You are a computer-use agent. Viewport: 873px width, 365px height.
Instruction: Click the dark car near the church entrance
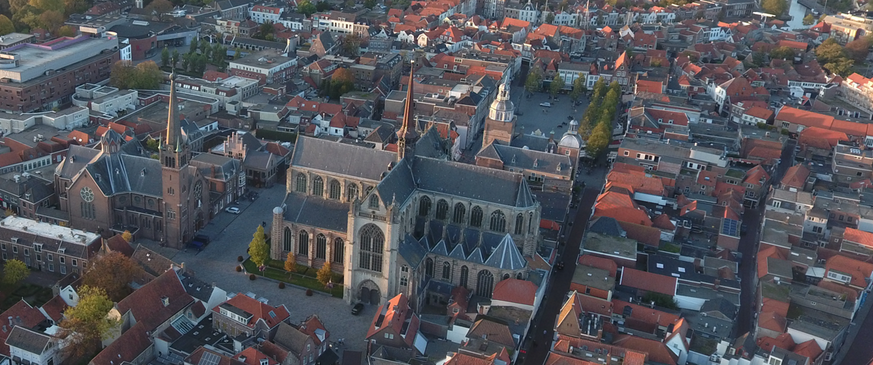[x=357, y=308]
